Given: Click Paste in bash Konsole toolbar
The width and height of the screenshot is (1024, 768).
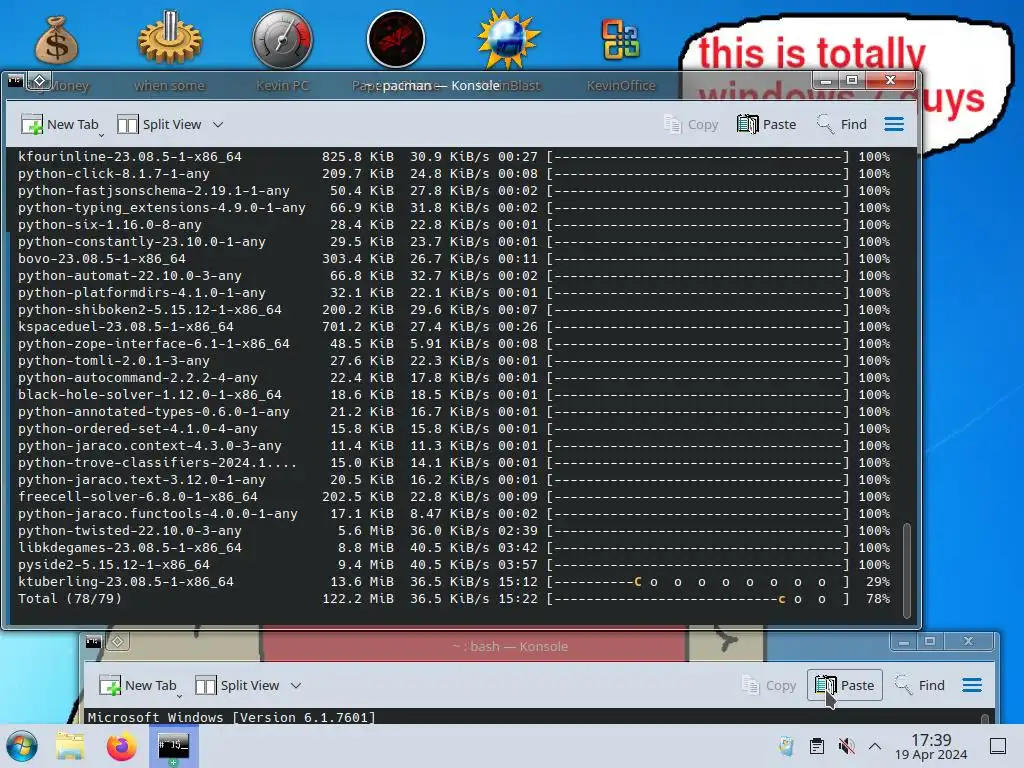Looking at the screenshot, I should pos(844,685).
